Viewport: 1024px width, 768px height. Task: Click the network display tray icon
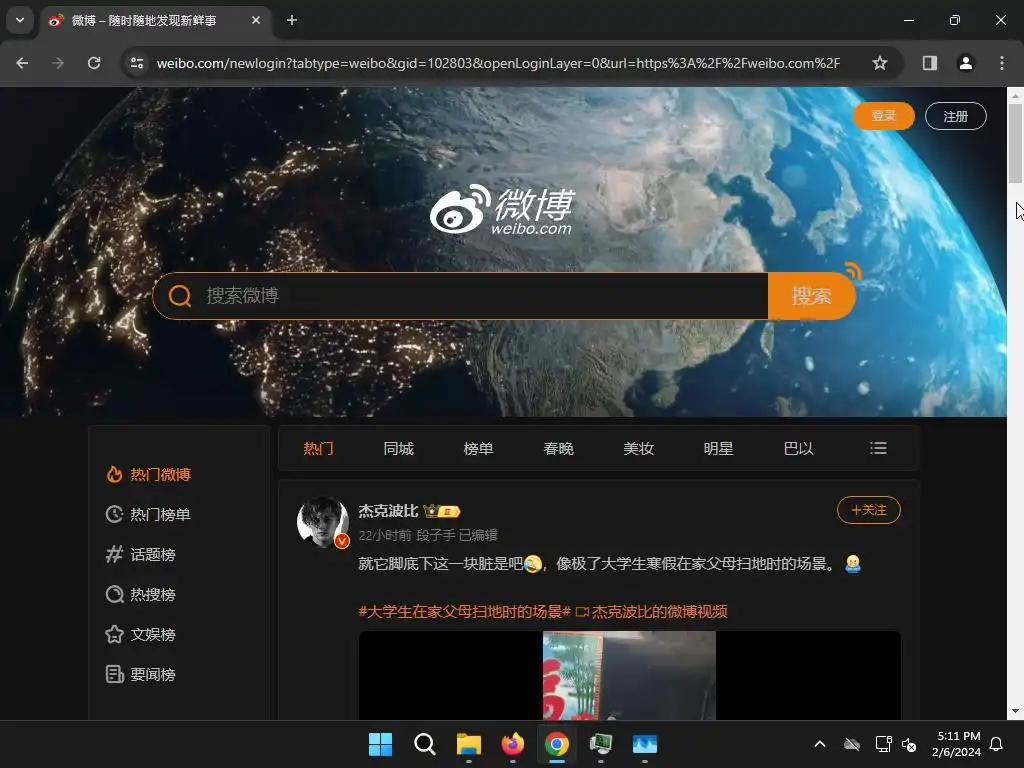pos(883,744)
